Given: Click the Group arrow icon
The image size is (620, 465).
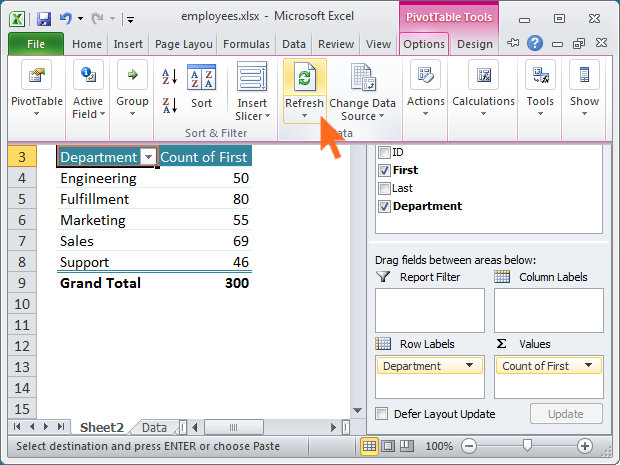Looking at the screenshot, I should pos(132,75).
